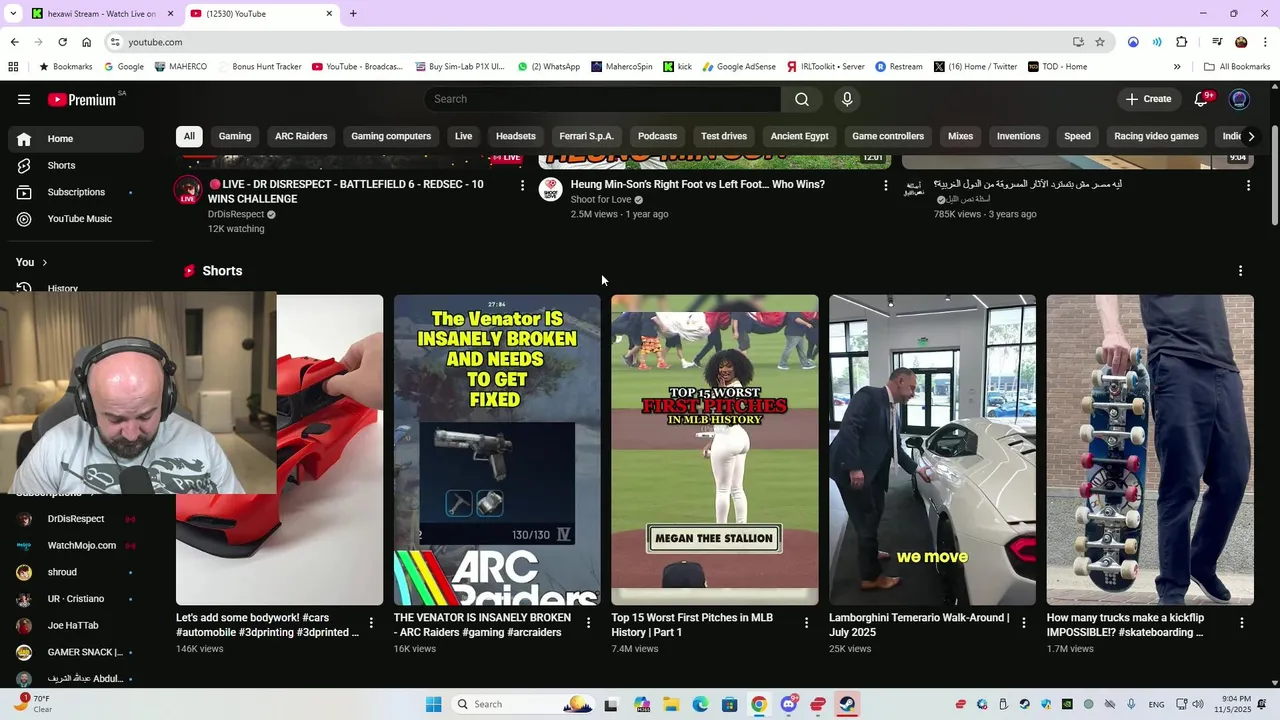Image resolution: width=1280 pixels, height=720 pixels.
Task: Open the YouTube guide hamburger menu
Action: coord(24,99)
